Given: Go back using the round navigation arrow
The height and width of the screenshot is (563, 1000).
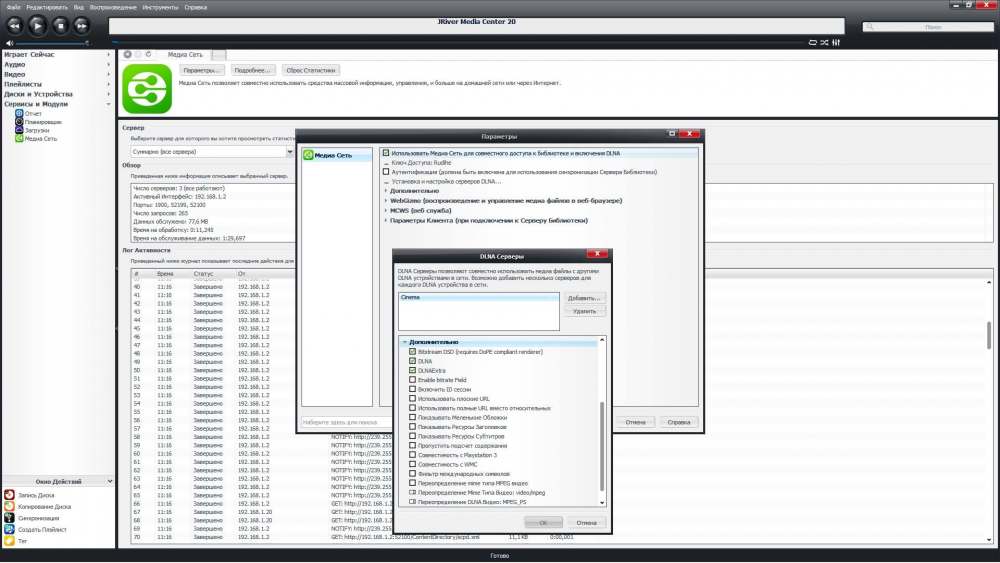Looking at the screenshot, I should click(128, 54).
